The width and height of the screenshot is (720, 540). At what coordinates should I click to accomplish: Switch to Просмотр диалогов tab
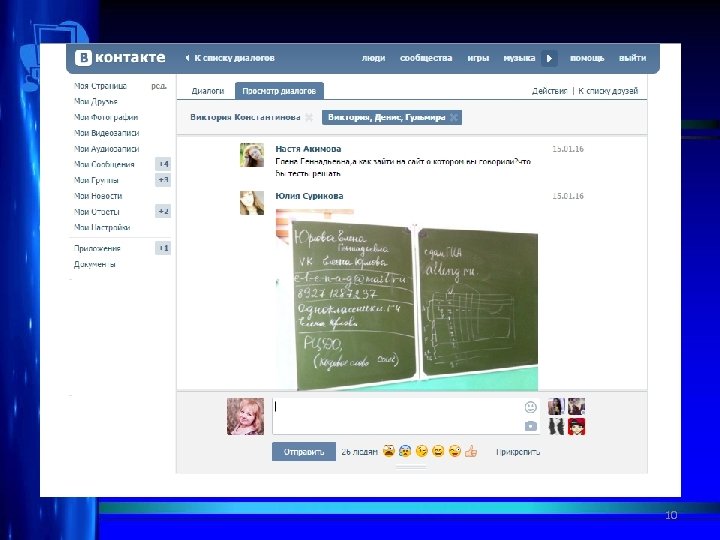[279, 91]
